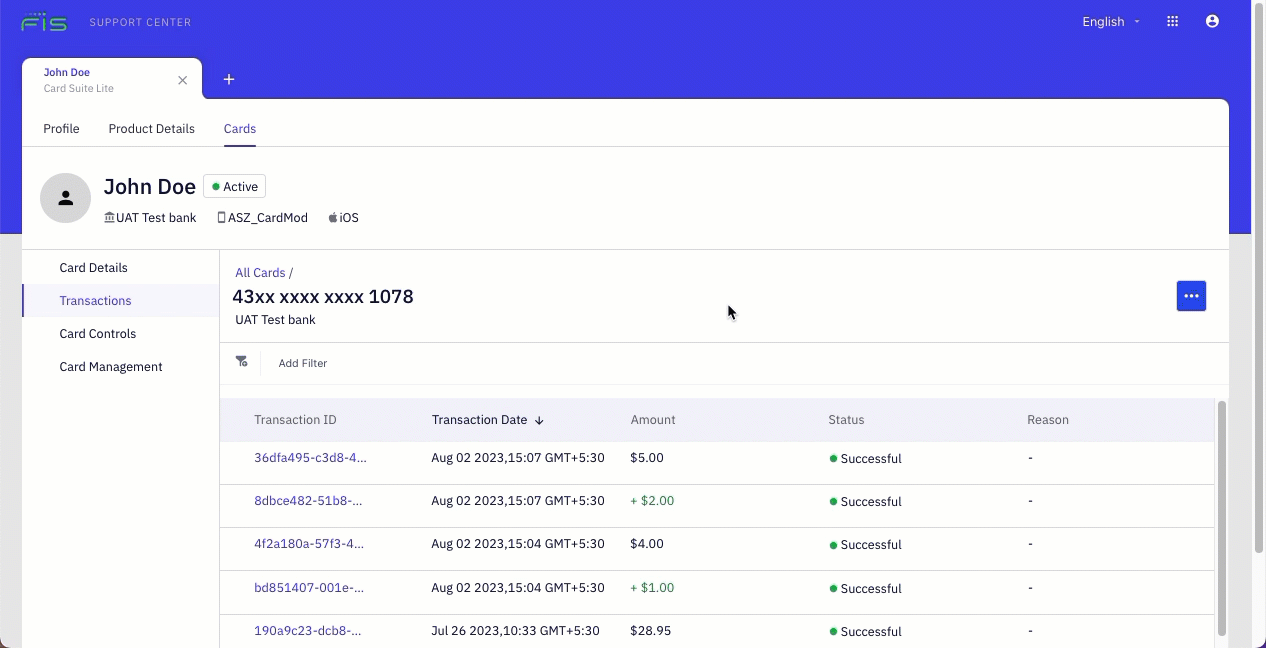Open the app launcher grid icon
Screen dimensions: 1266x648
(x=1172, y=21)
